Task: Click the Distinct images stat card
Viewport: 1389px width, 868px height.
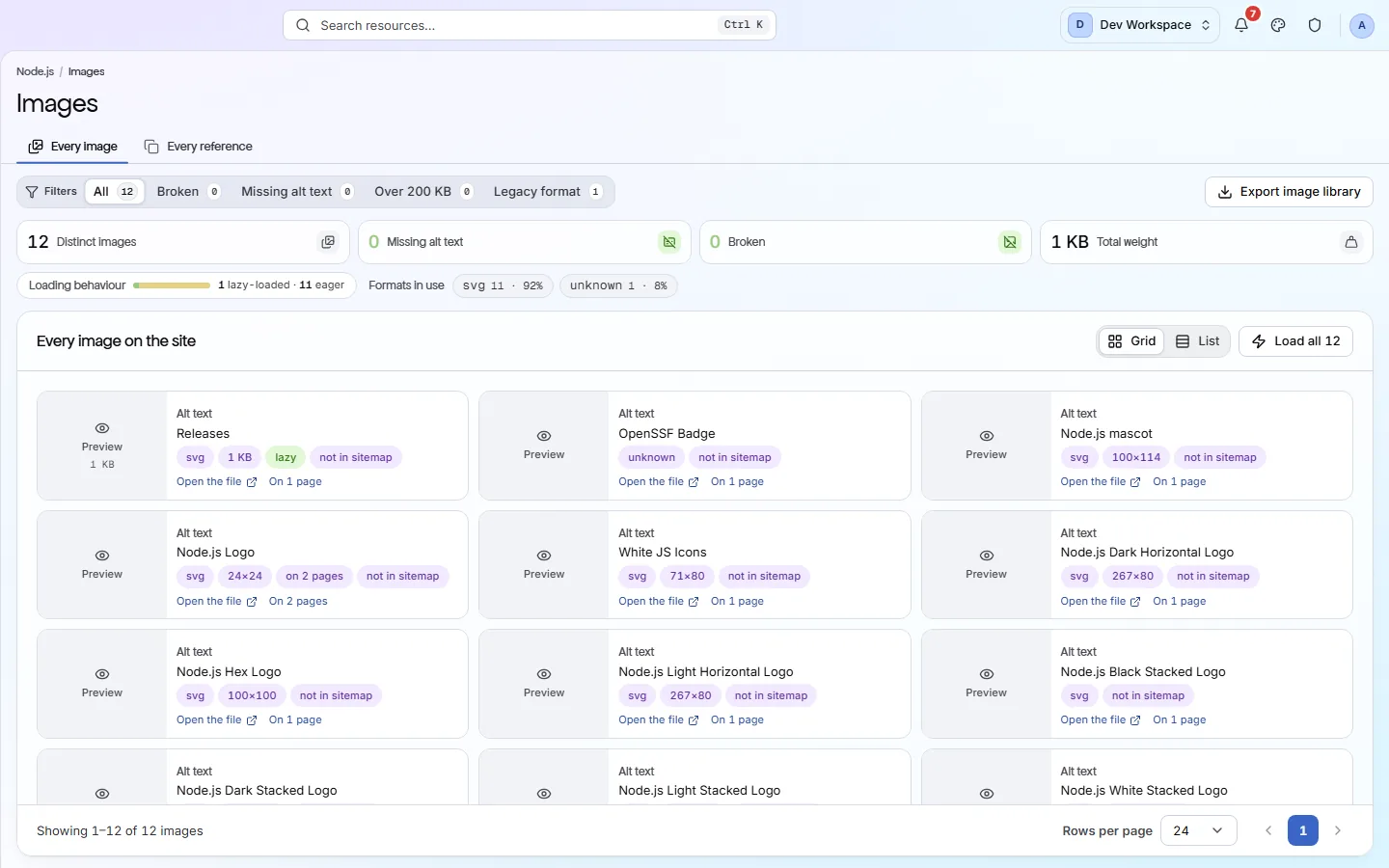Action: 183,242
